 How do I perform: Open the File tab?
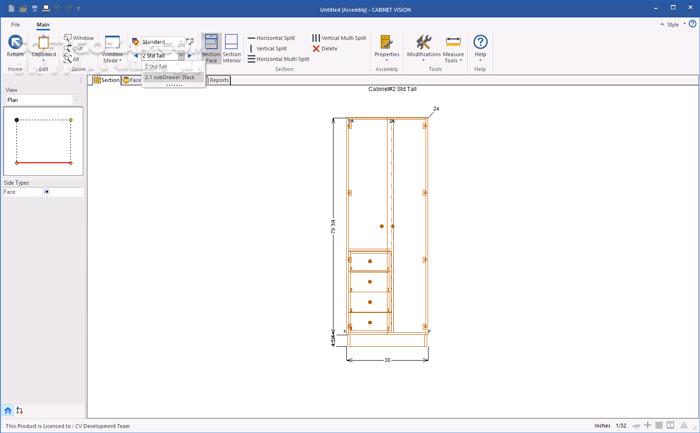coord(15,25)
